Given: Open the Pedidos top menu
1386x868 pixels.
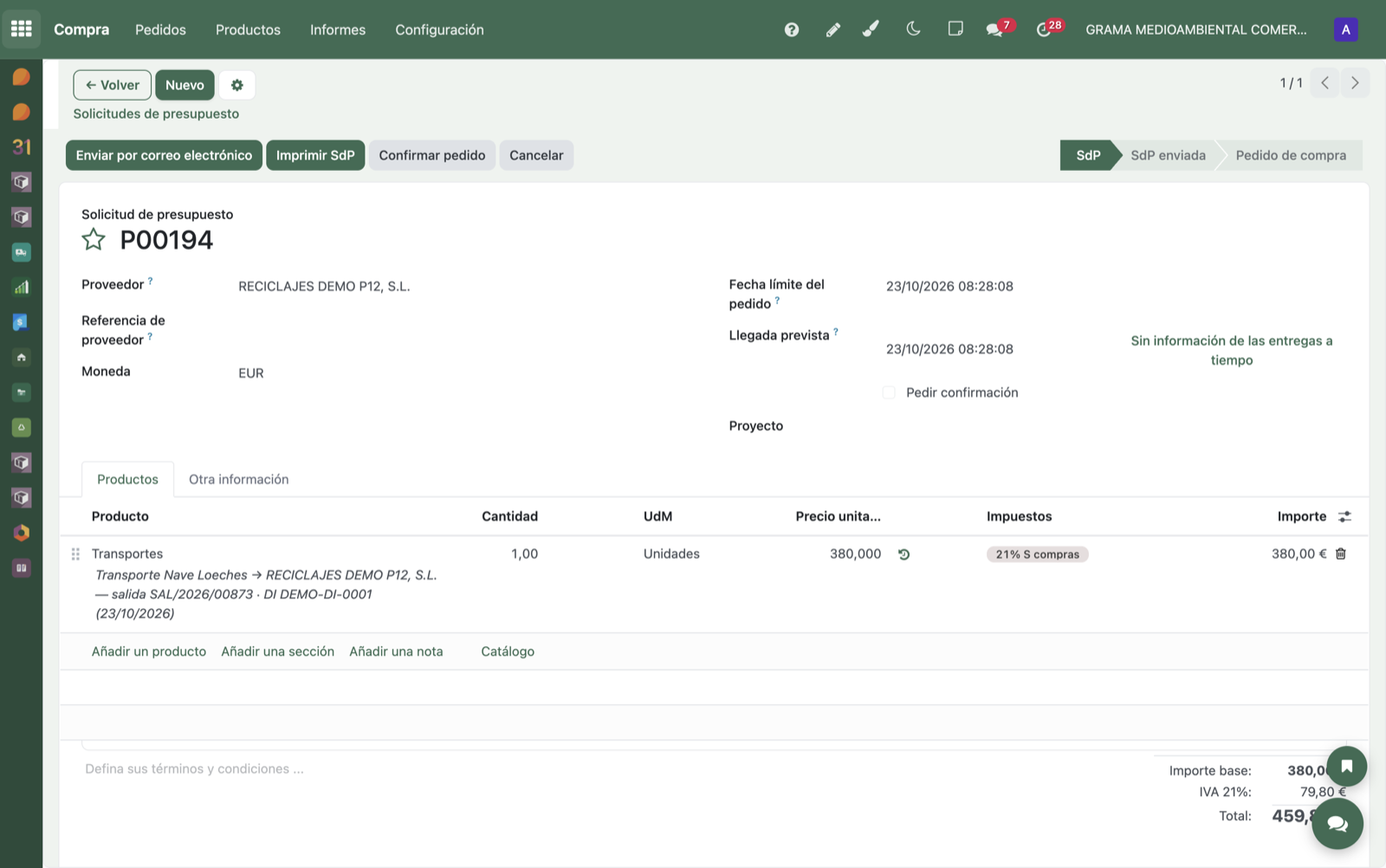Looking at the screenshot, I should [x=160, y=29].
